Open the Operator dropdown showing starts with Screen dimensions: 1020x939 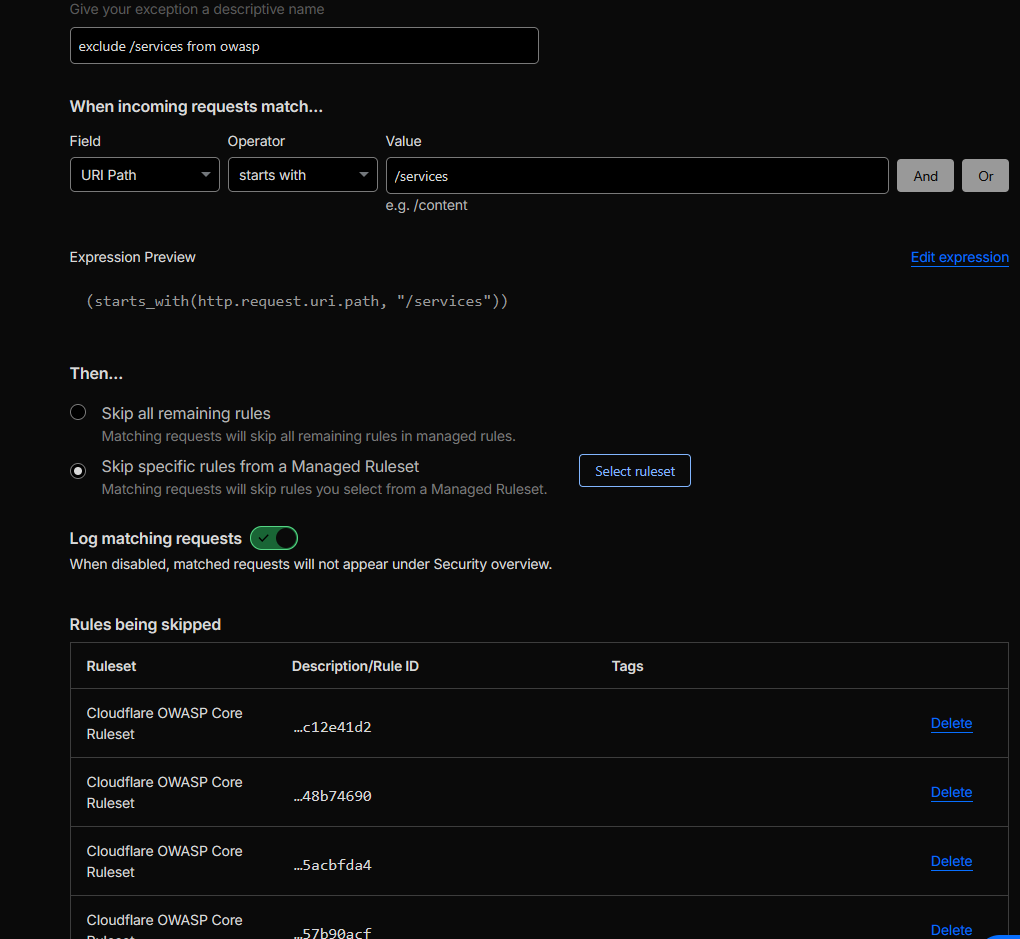pos(302,174)
